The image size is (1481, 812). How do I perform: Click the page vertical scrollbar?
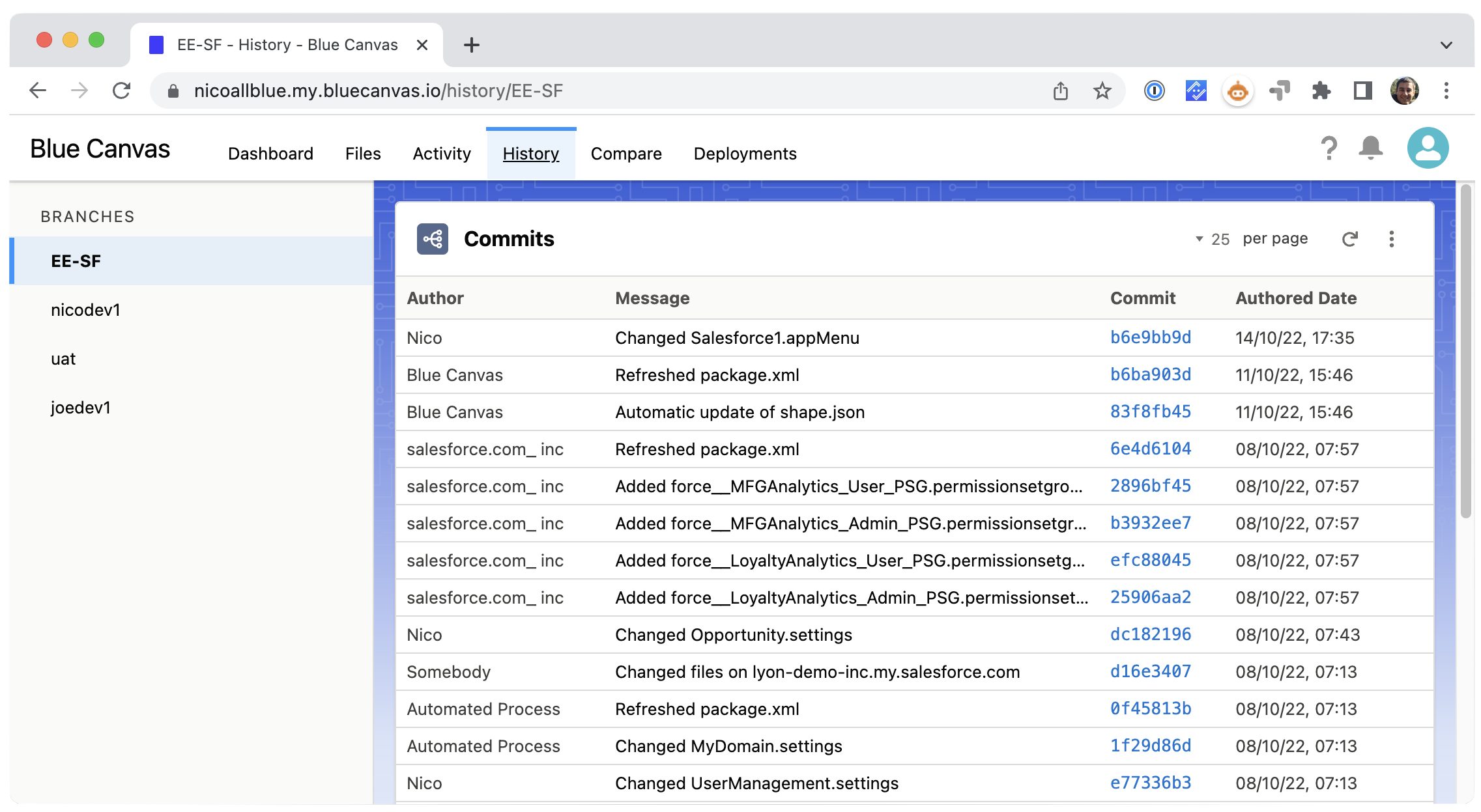[1466, 352]
